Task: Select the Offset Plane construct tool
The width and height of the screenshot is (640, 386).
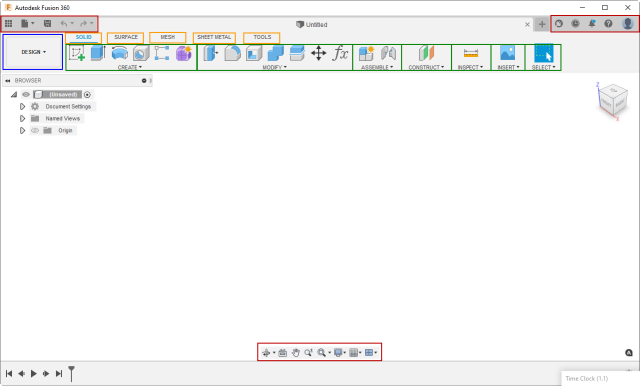Action: click(x=427, y=53)
